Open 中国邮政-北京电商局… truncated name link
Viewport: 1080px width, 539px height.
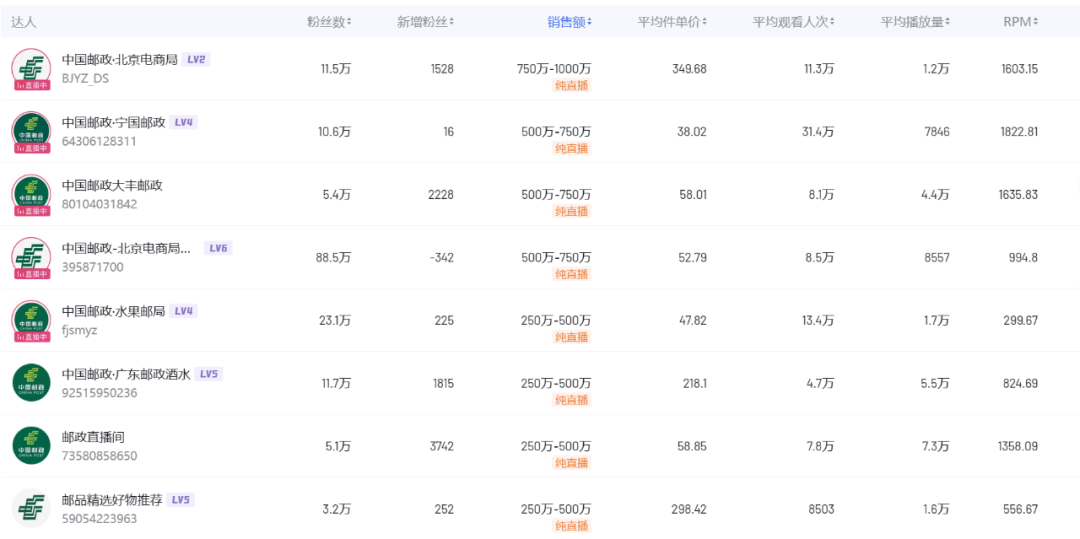coord(127,249)
